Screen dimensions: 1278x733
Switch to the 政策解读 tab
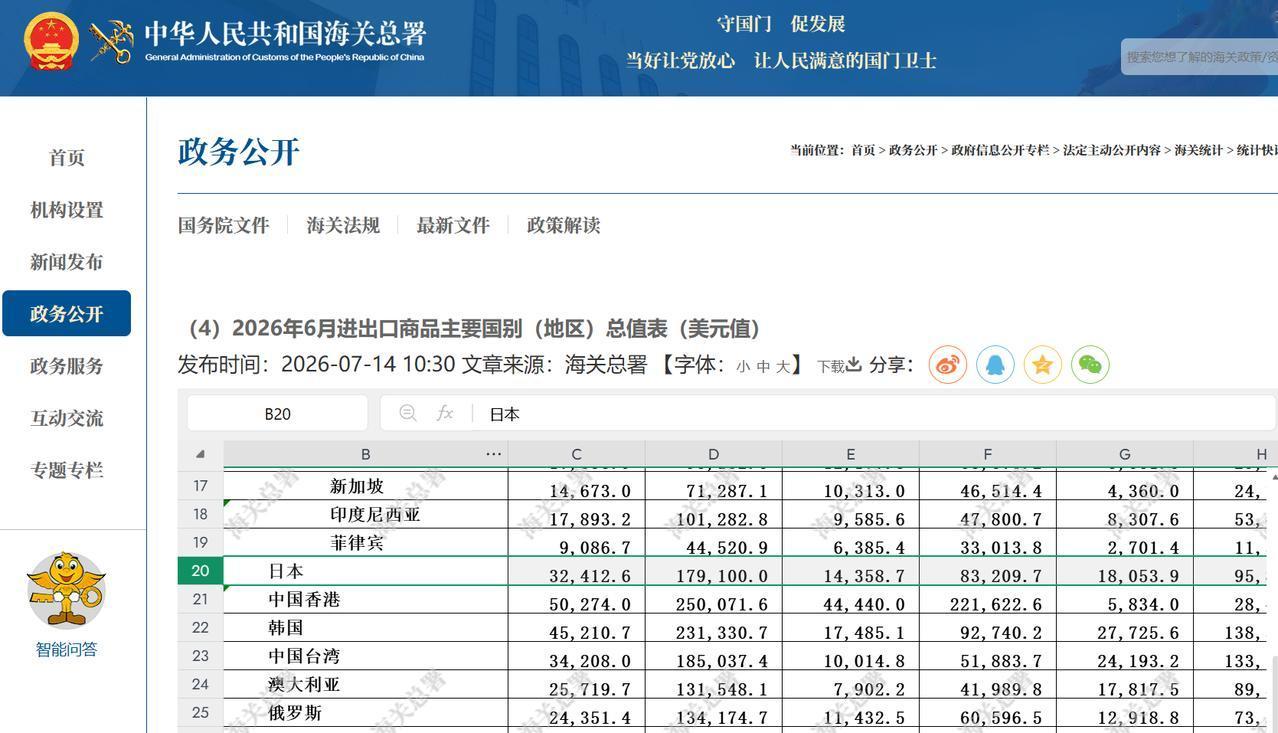click(x=563, y=225)
